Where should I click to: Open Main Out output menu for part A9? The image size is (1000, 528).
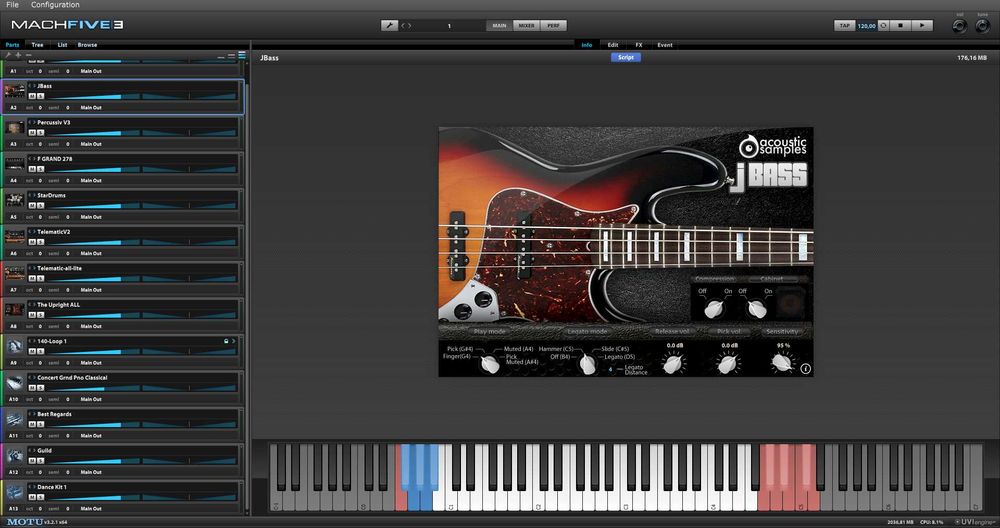point(91,363)
